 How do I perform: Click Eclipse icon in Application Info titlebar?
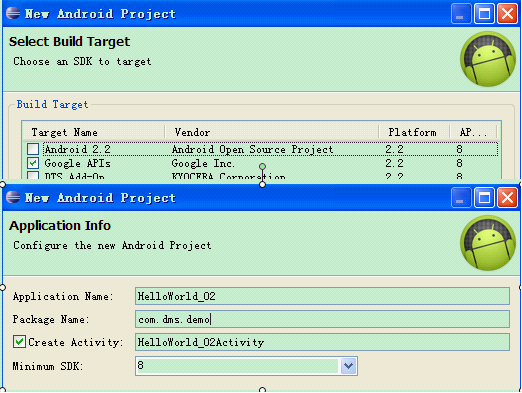pos(13,197)
